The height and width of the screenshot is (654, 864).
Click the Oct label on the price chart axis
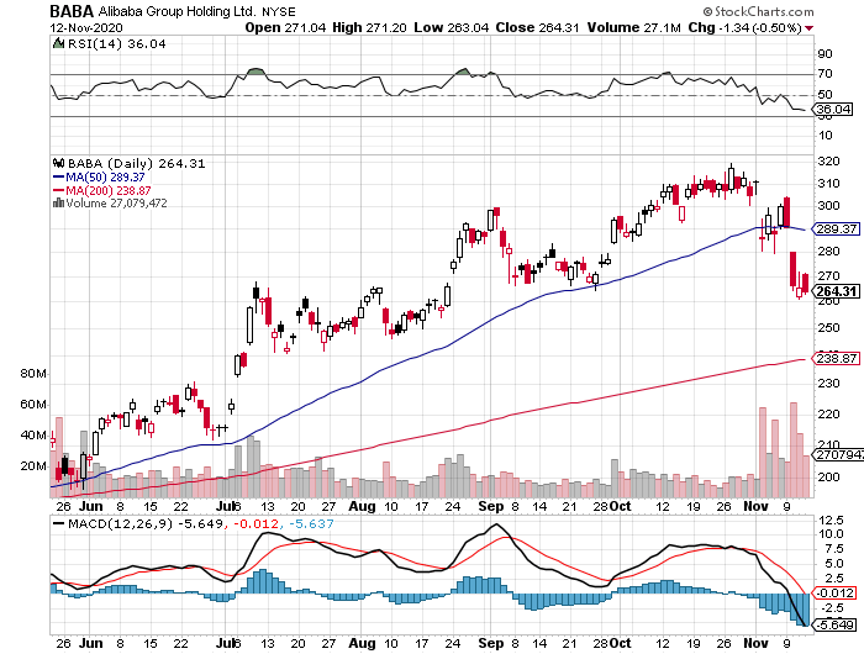click(624, 508)
